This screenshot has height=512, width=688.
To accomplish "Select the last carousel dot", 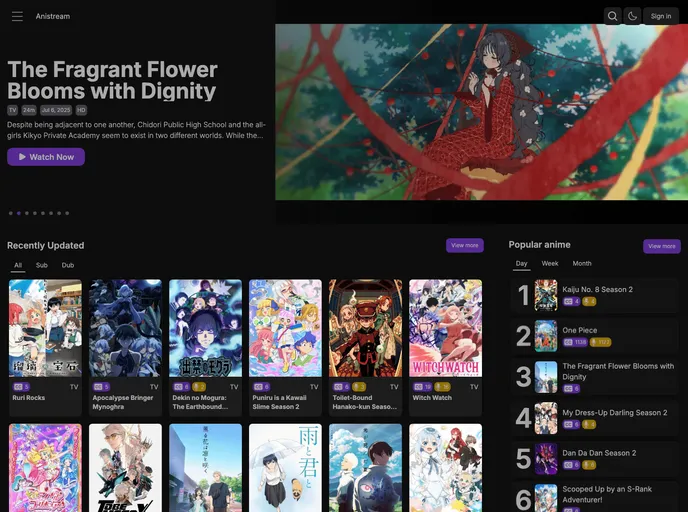I will click(x=67, y=213).
